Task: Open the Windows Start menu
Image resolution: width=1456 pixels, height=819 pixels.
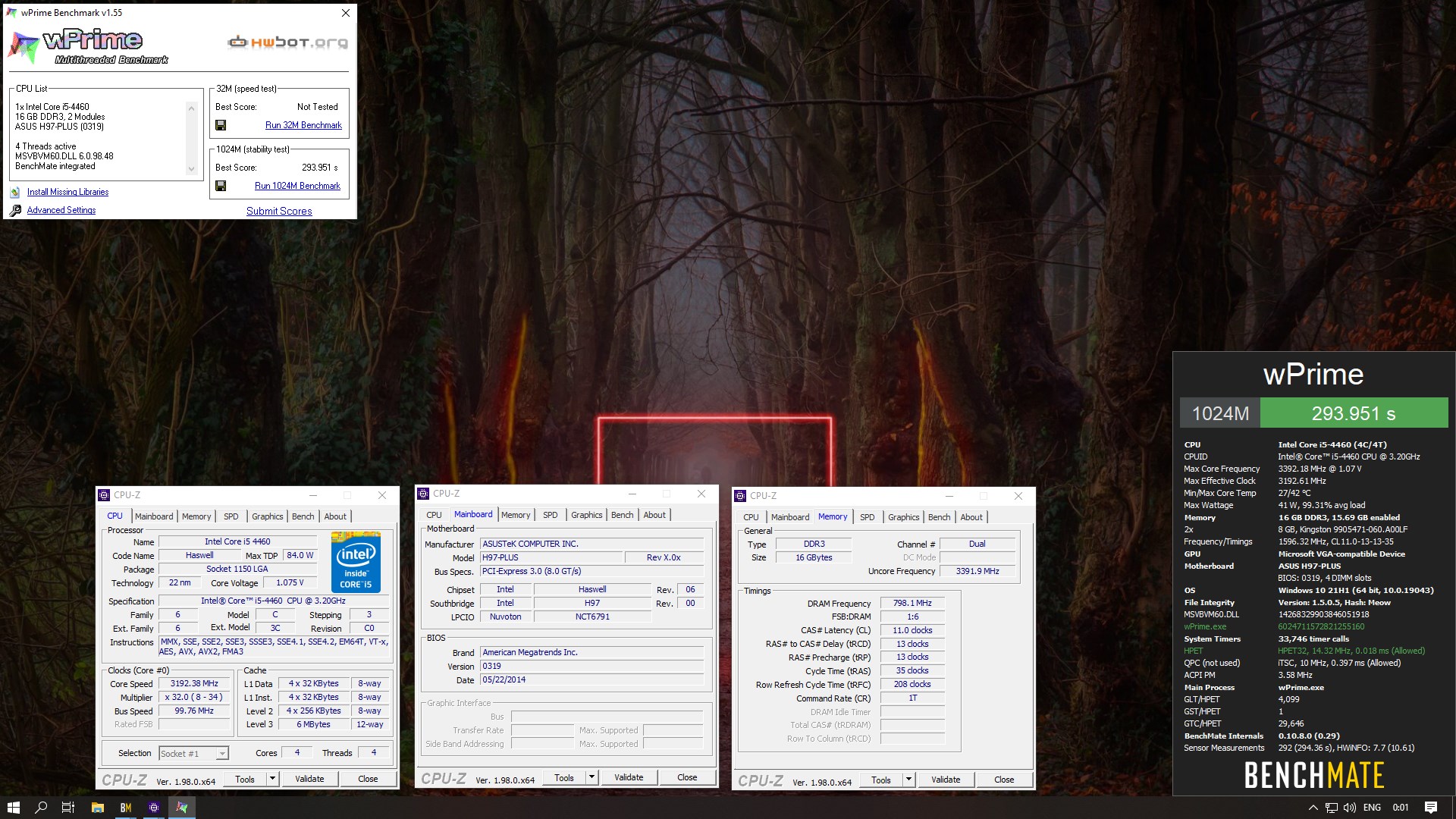Action: pos(13,808)
